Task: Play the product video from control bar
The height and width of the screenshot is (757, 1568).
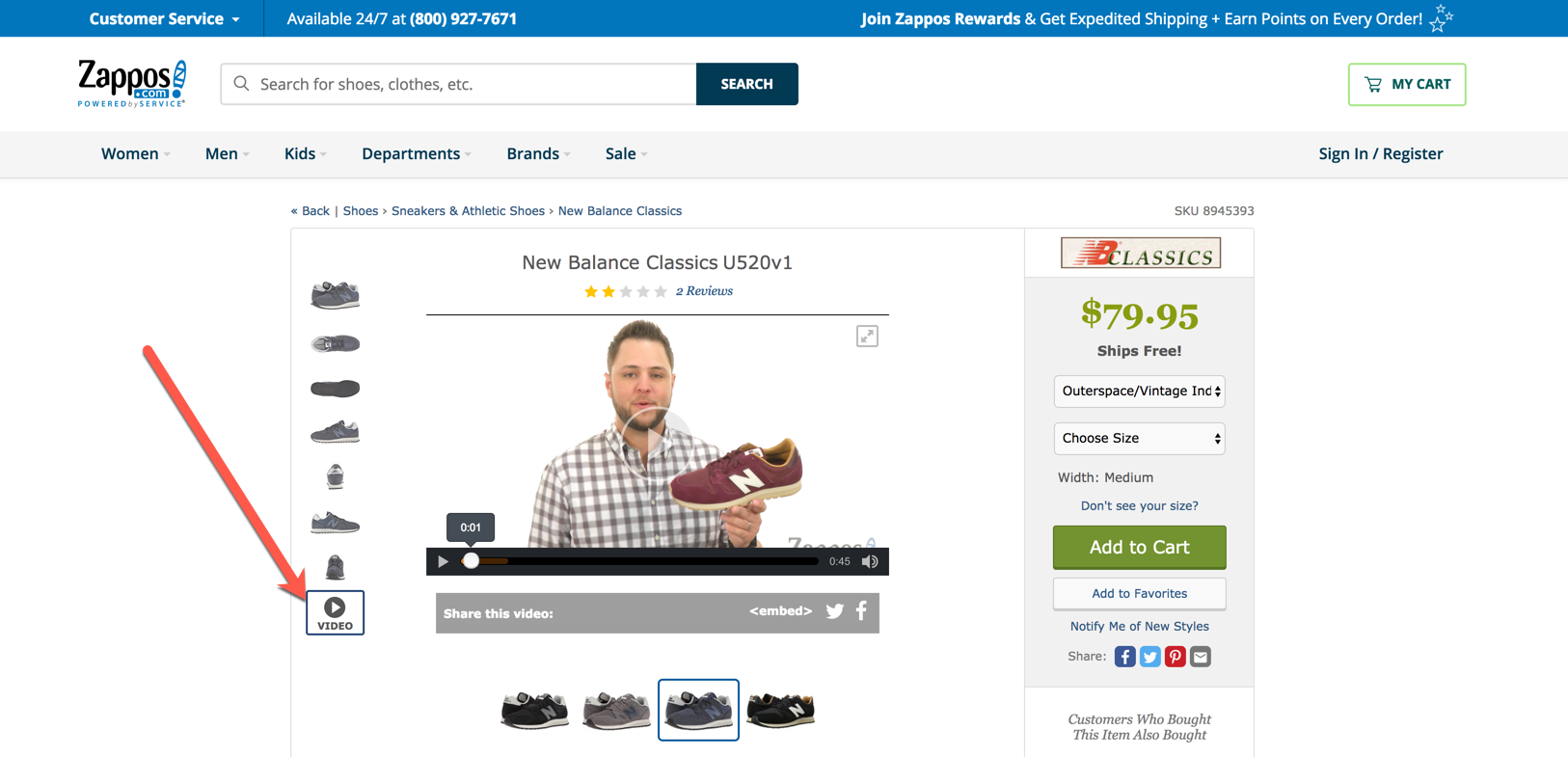Action: [x=443, y=561]
